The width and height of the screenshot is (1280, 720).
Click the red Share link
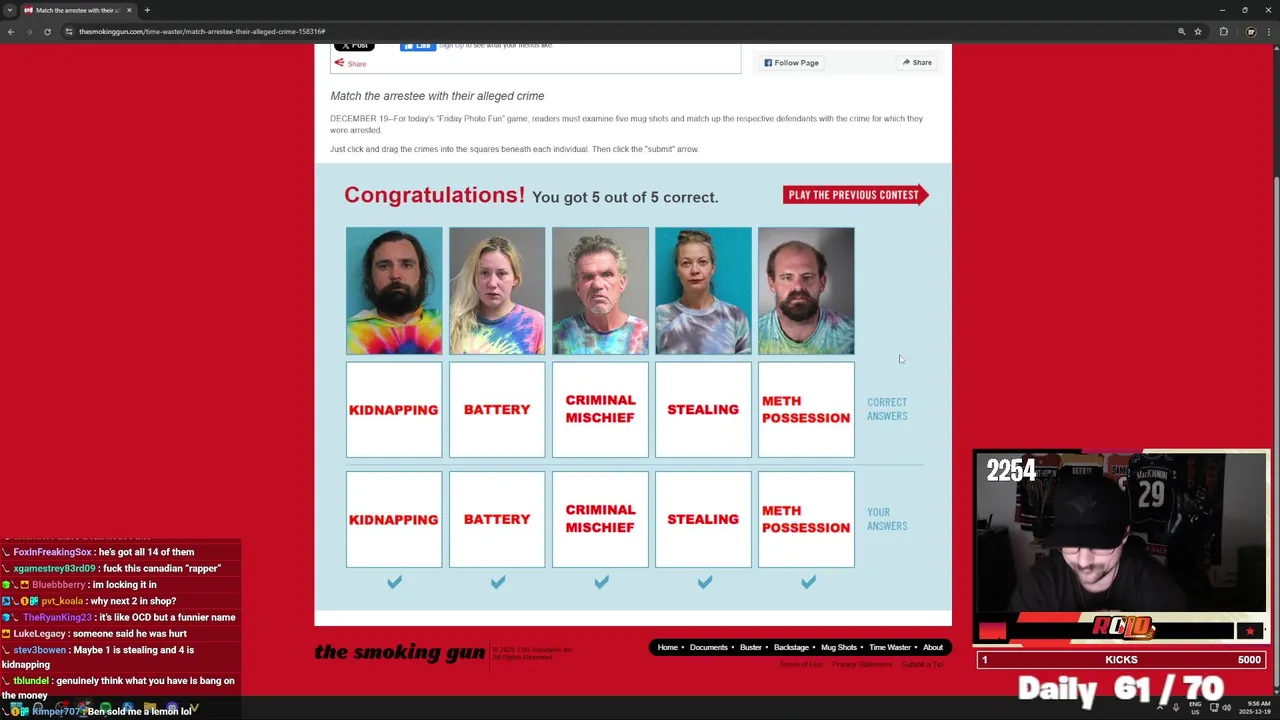pos(351,63)
